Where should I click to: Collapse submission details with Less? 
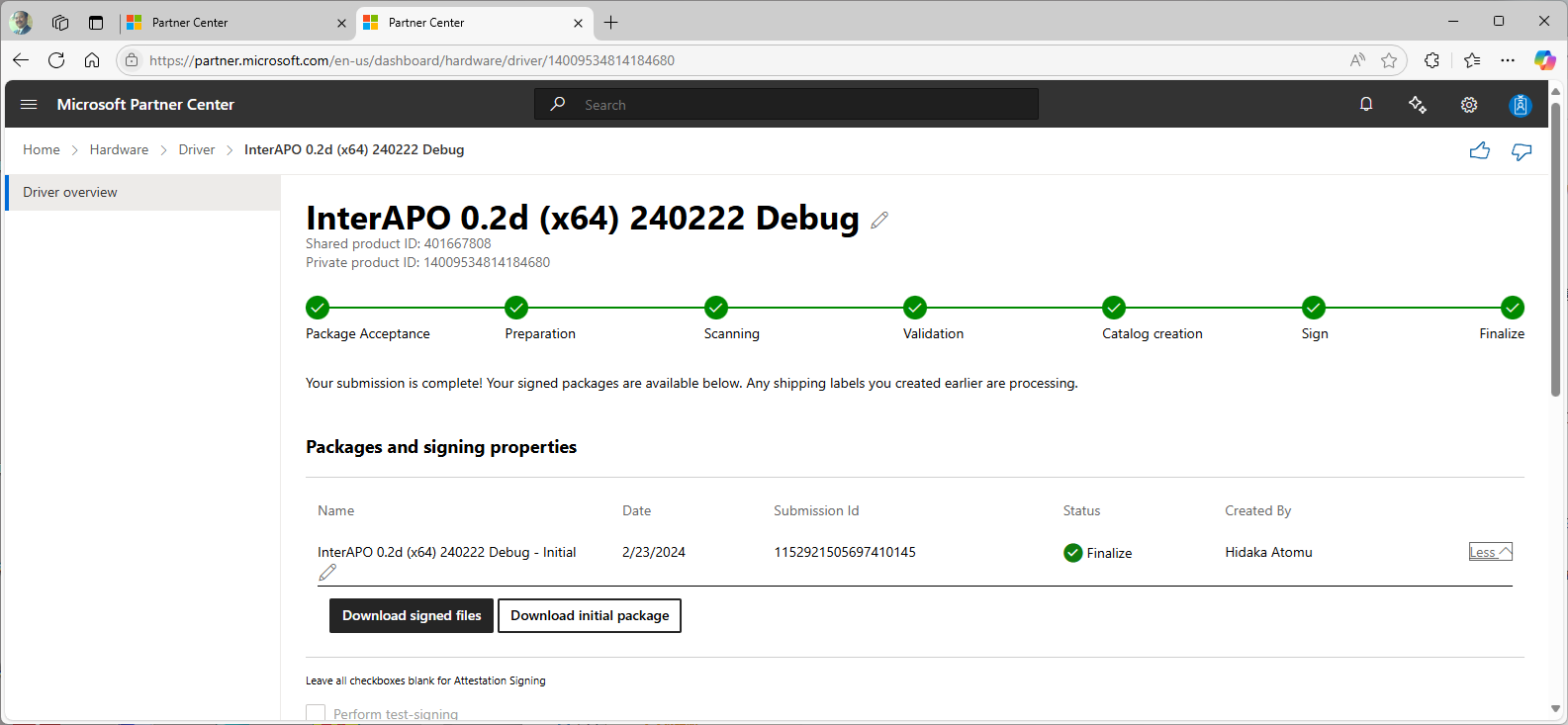coord(1490,552)
